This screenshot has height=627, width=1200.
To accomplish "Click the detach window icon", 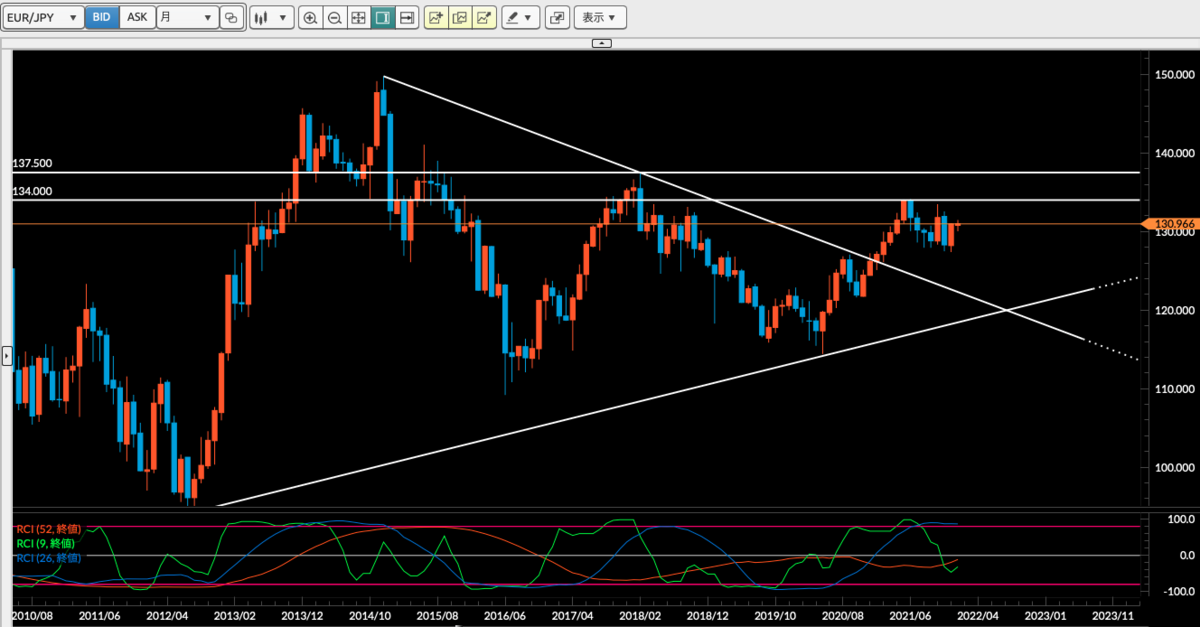I will pos(557,17).
